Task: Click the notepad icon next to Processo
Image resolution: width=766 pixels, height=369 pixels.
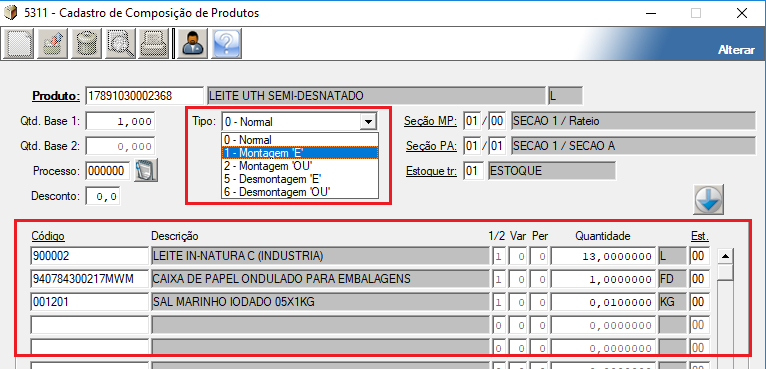Action: (147, 171)
